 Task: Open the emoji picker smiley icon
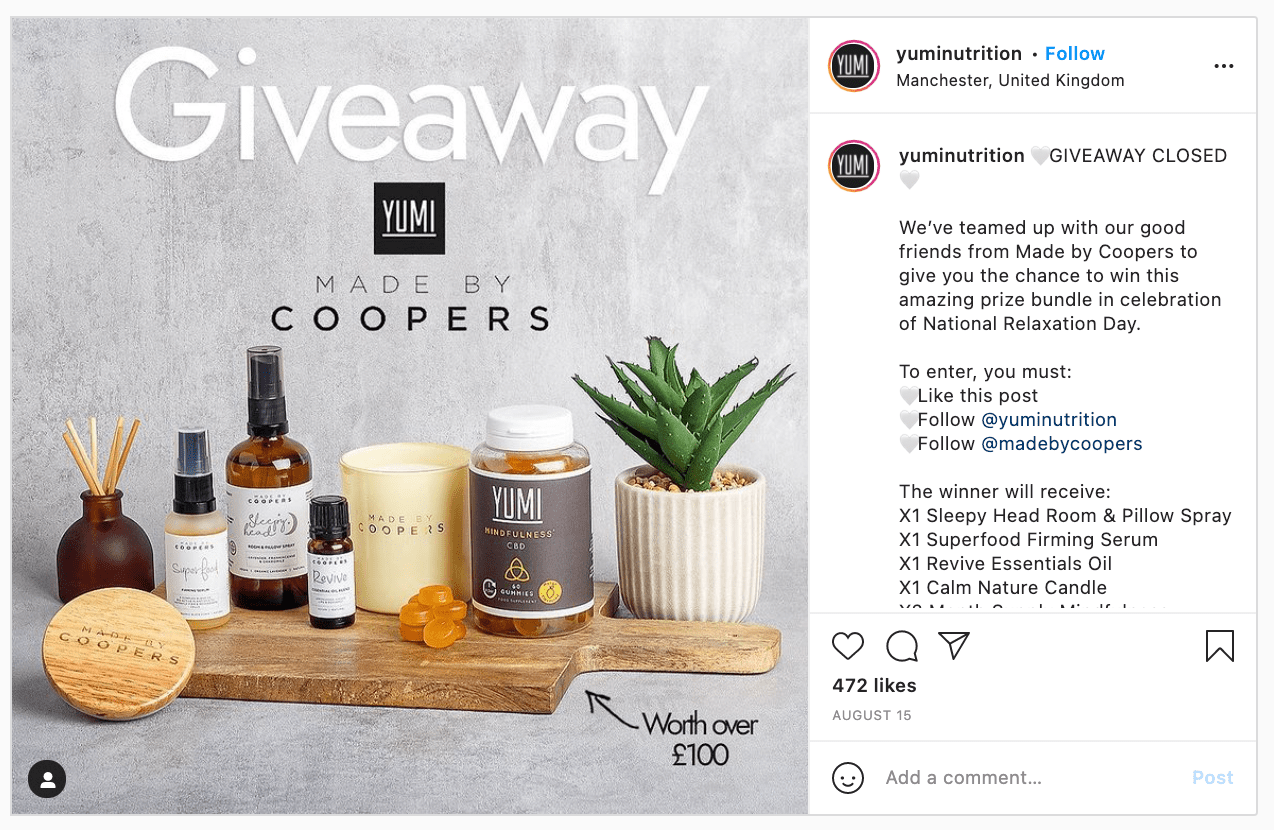(x=848, y=778)
